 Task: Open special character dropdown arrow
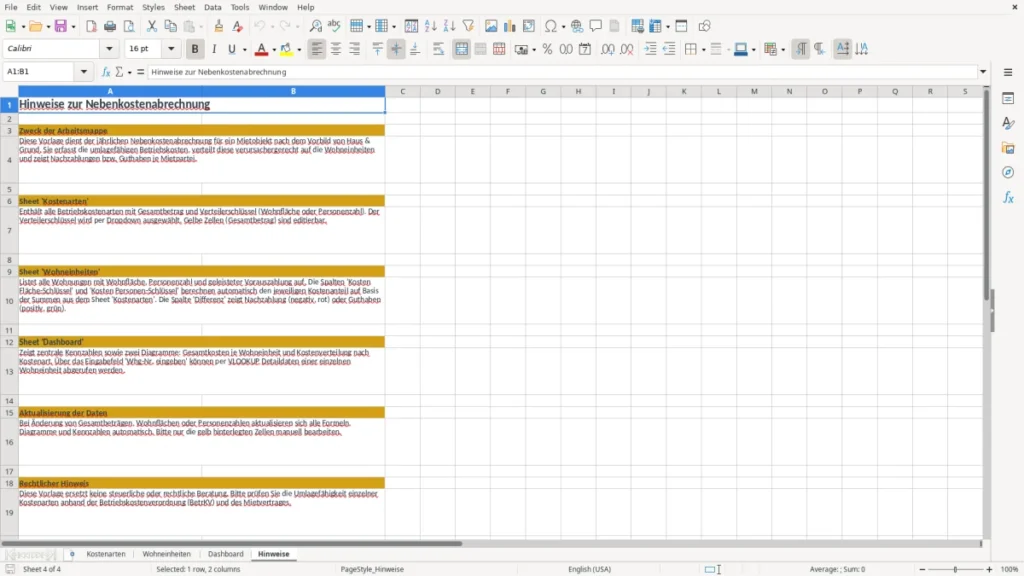tap(563, 27)
